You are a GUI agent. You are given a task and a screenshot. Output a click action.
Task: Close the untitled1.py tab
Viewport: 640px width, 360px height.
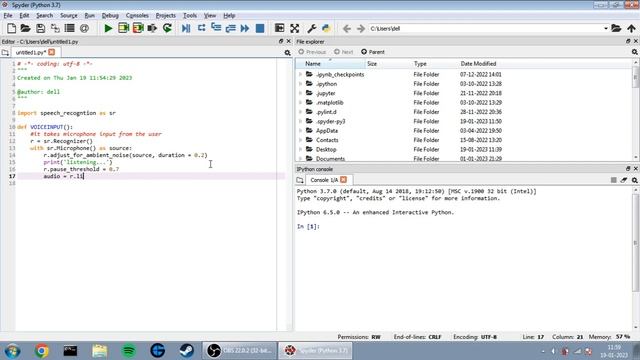pos(51,52)
